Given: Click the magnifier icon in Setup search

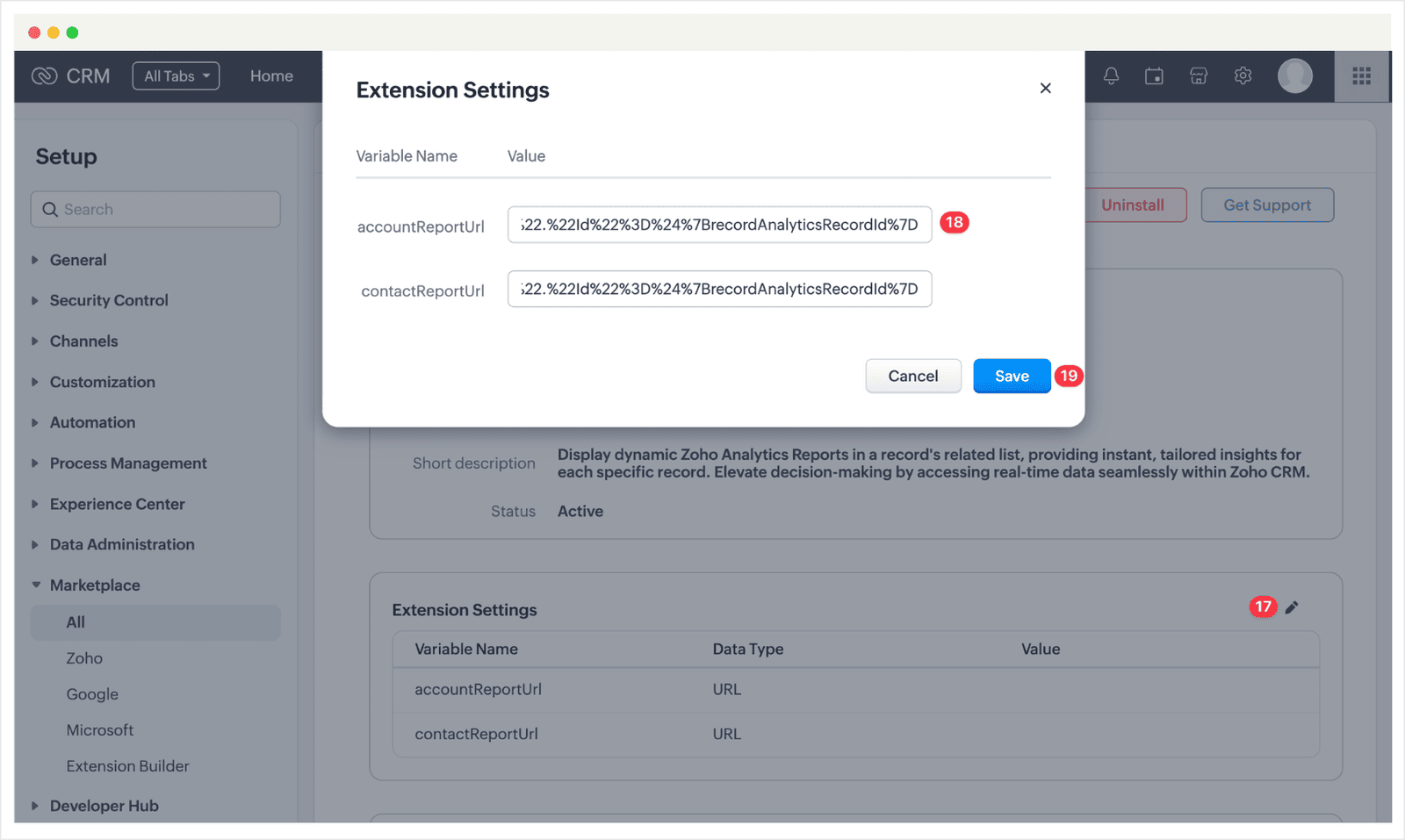Looking at the screenshot, I should pyautogui.click(x=50, y=210).
